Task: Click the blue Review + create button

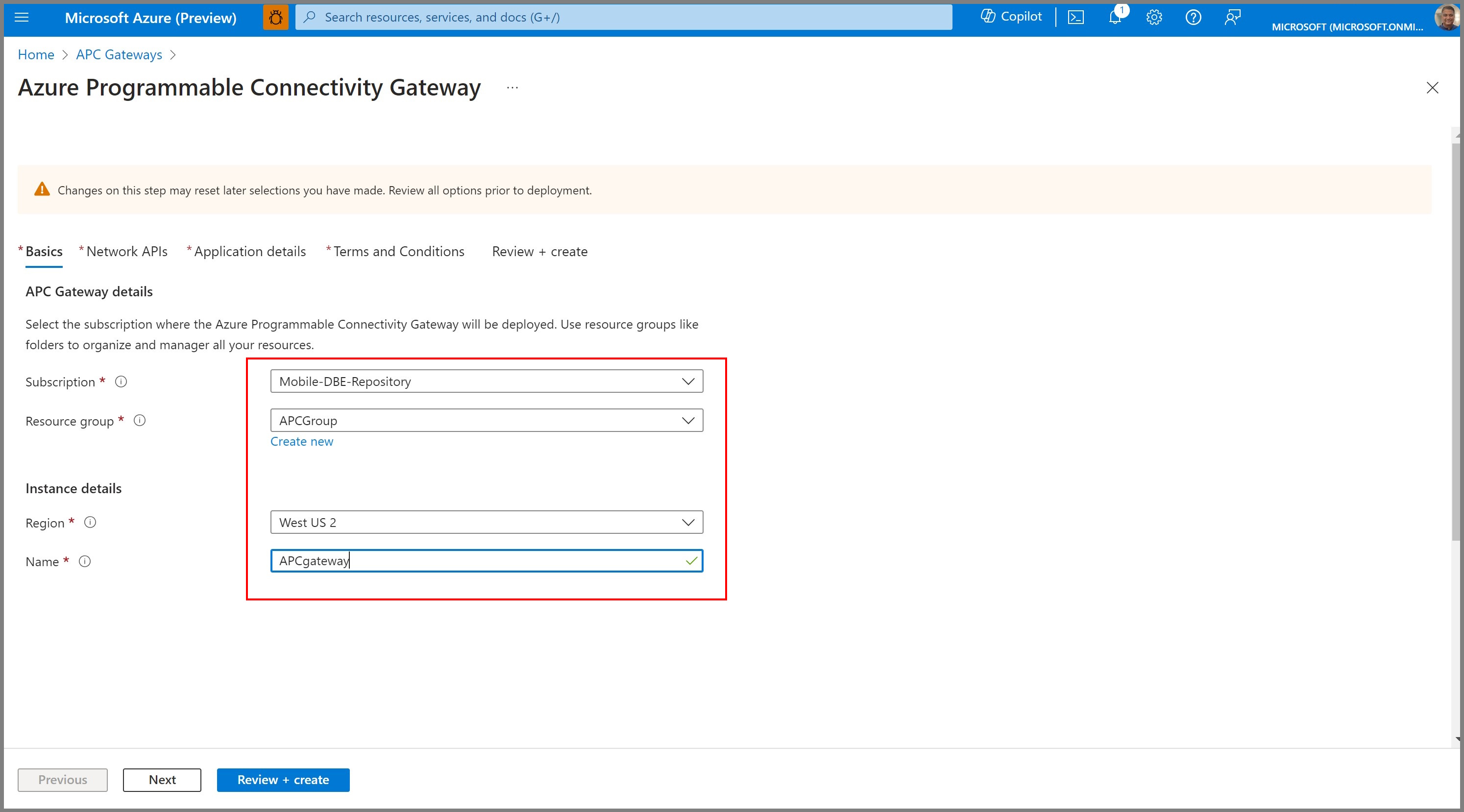Action: coord(283,780)
